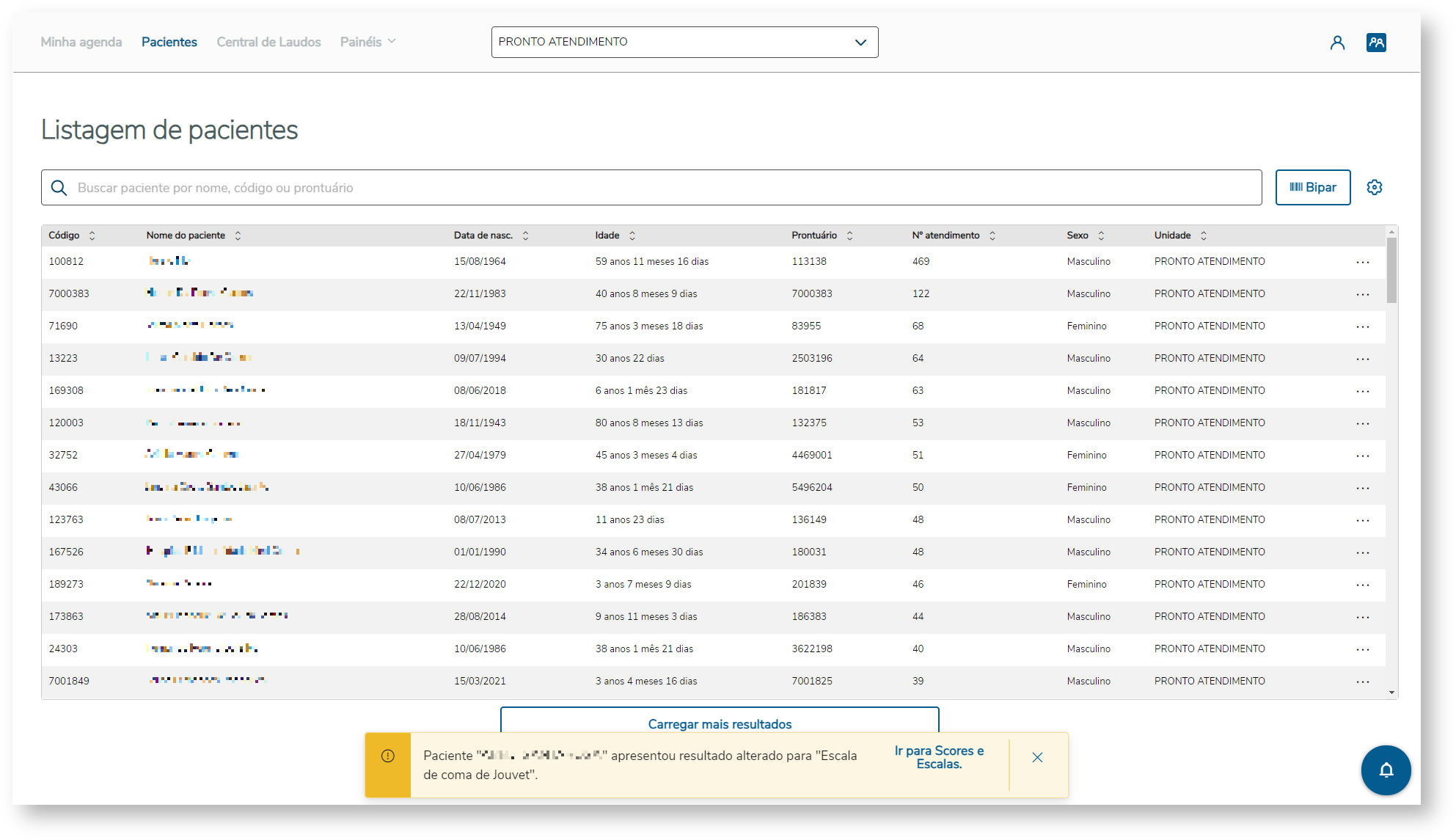Expand the PRONTO ATENDIMENTO unit dropdown
The image size is (1456, 840).
[860, 42]
